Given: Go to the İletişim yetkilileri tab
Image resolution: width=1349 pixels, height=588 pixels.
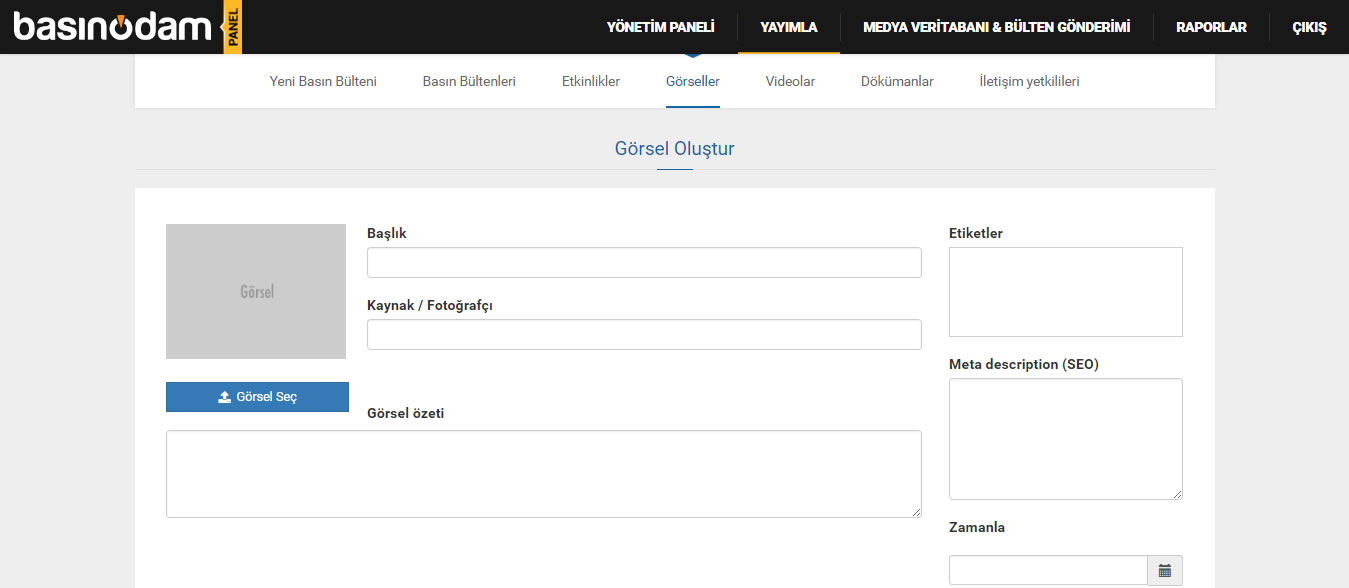Looking at the screenshot, I should click(1029, 81).
